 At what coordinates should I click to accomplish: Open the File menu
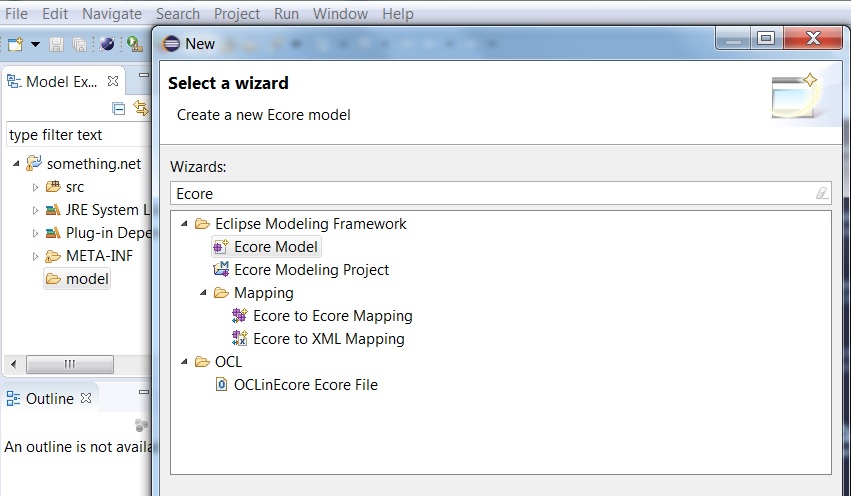(16, 14)
